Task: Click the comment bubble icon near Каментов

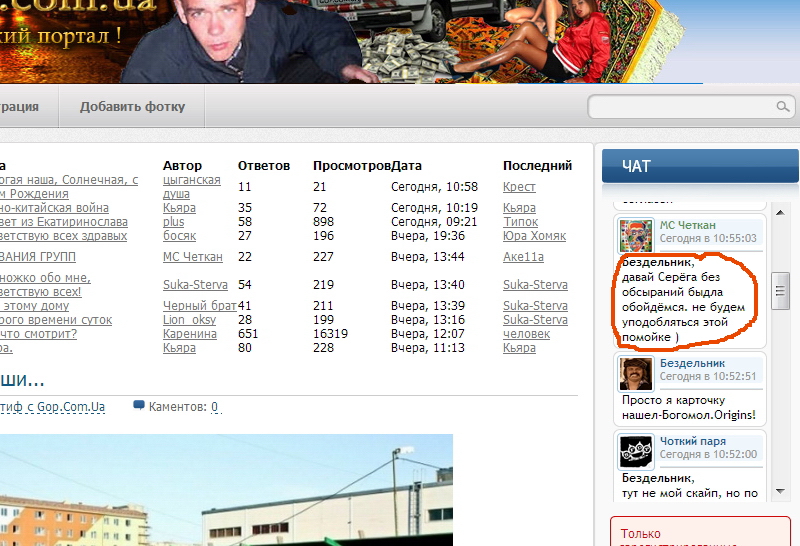Action: click(138, 406)
